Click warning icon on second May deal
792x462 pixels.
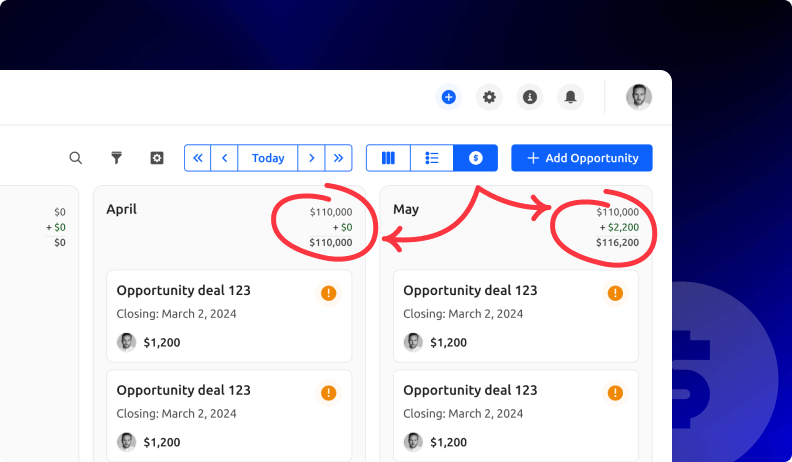pos(615,393)
